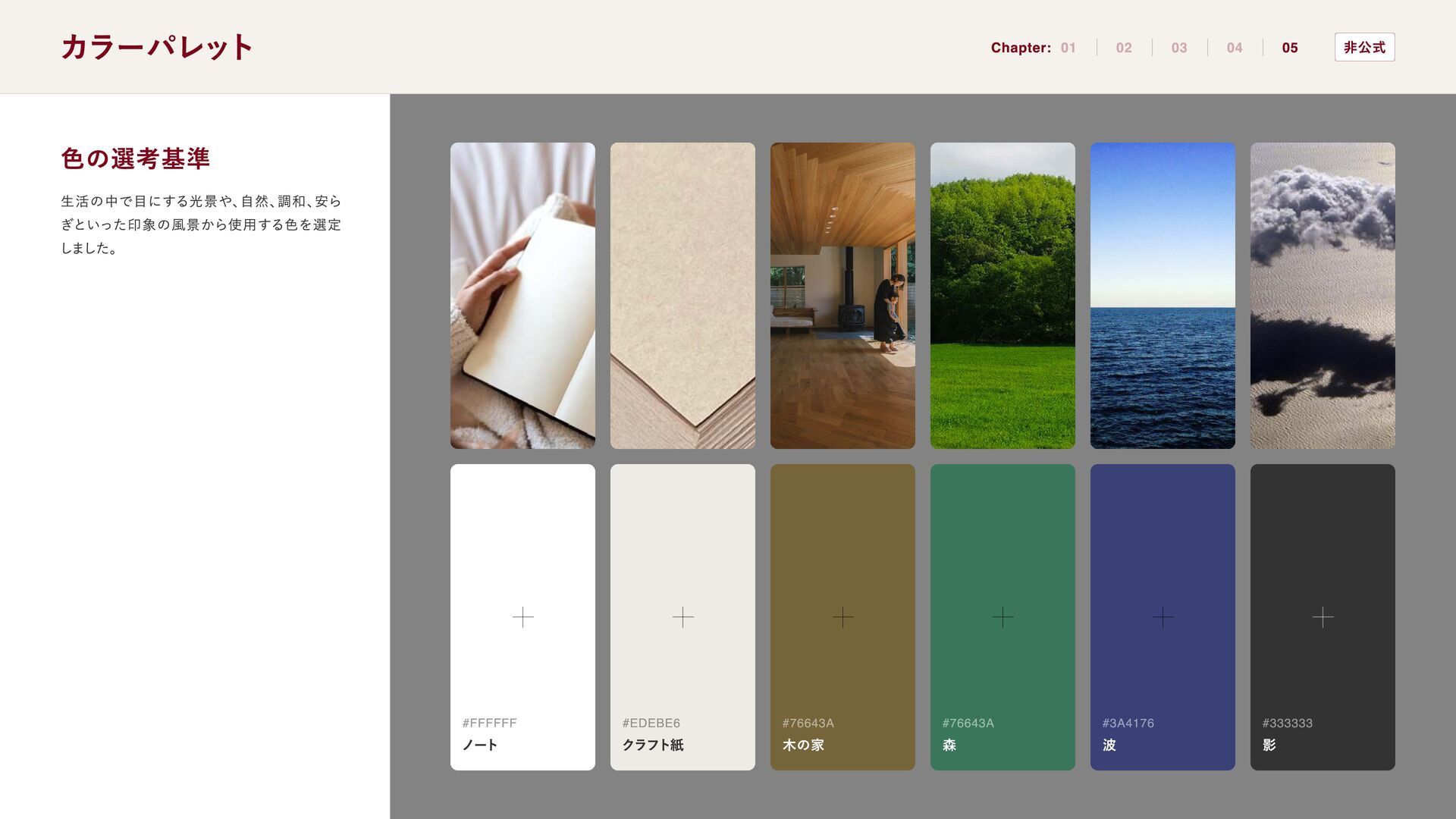Jump to Chapter 04
Screen dimensions: 1456x819
point(1234,48)
